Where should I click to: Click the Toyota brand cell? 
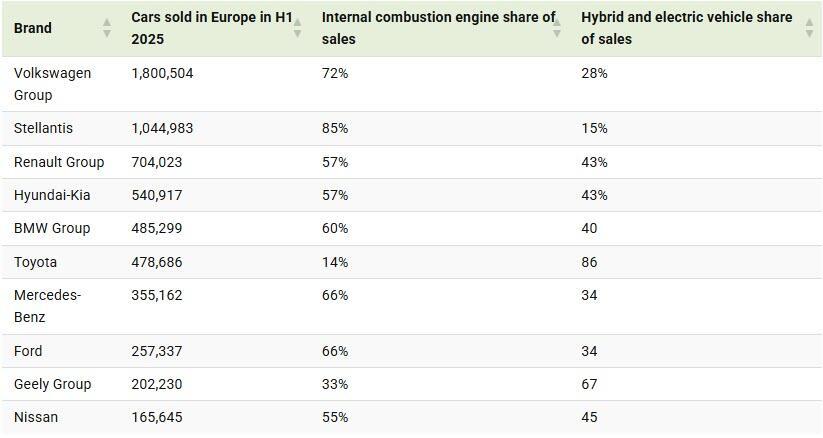click(x=35, y=262)
